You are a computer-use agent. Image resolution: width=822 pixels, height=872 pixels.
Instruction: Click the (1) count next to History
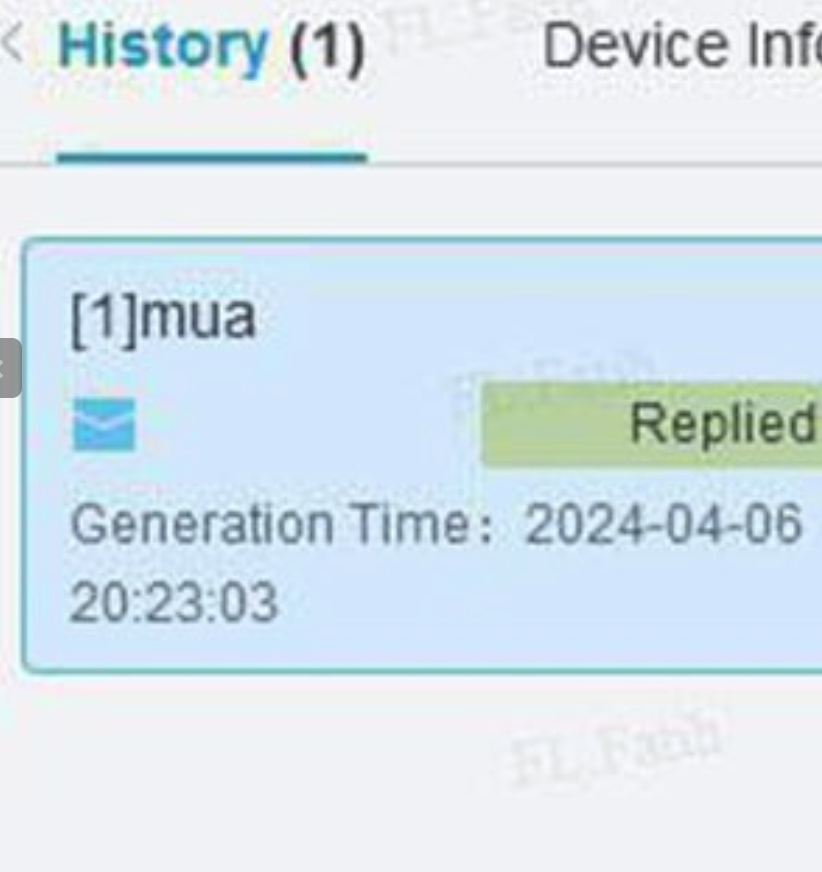(327, 47)
